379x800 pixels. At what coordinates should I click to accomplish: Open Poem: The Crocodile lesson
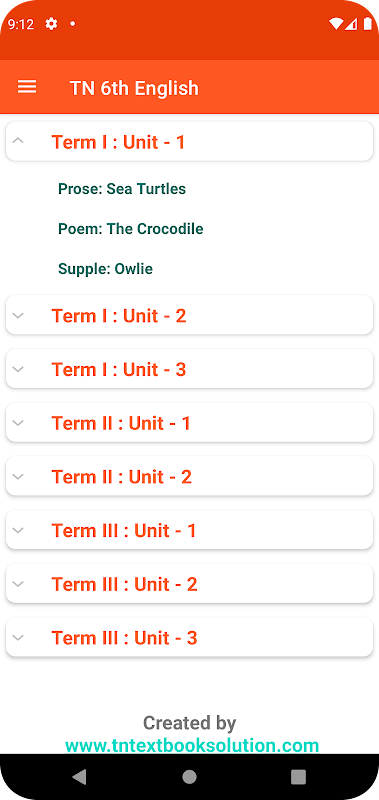[x=131, y=229]
